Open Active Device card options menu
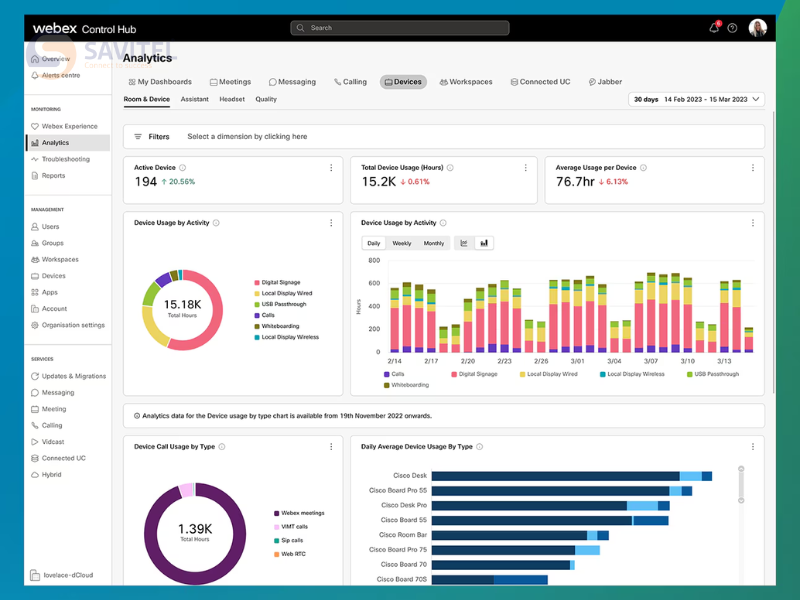Viewport: 800px width, 600px height. point(331,168)
